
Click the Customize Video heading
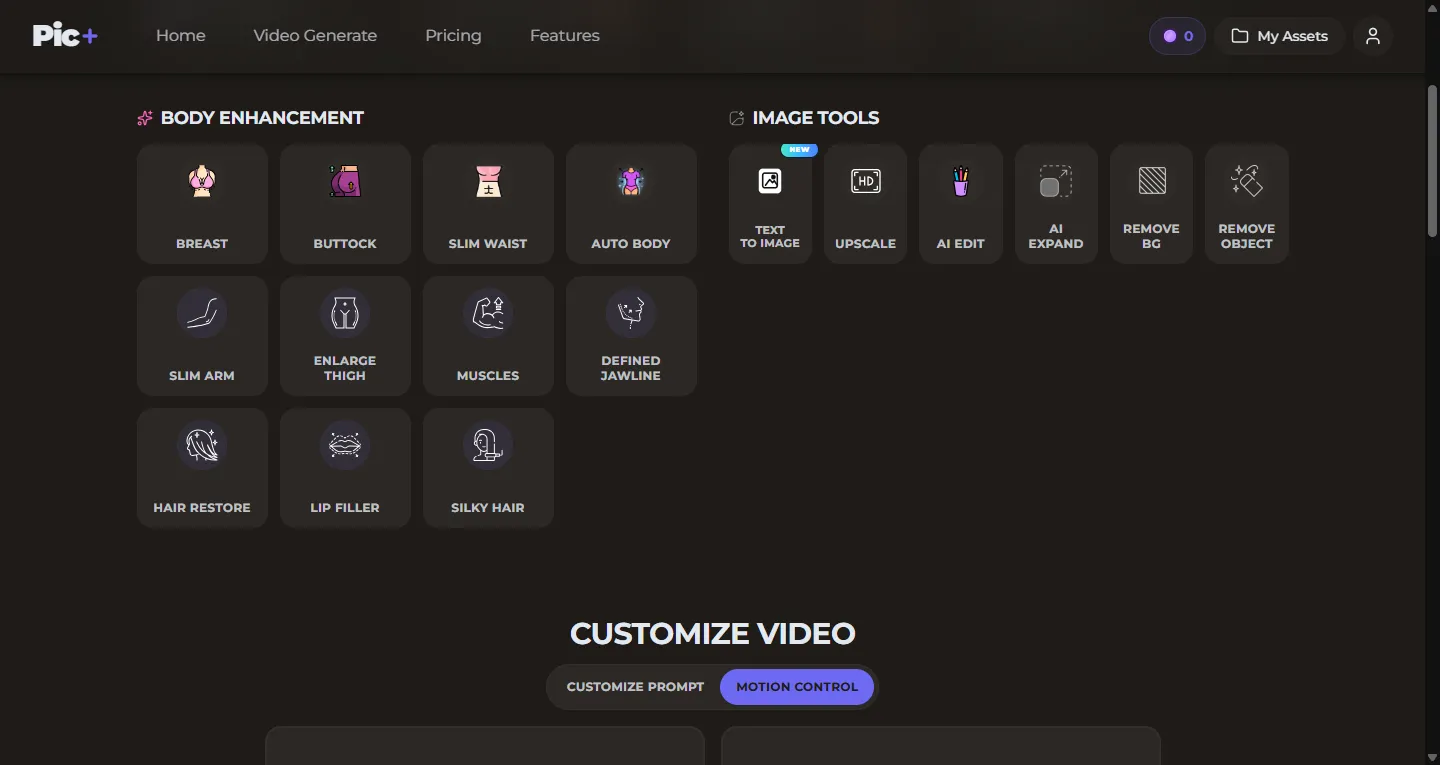(713, 634)
